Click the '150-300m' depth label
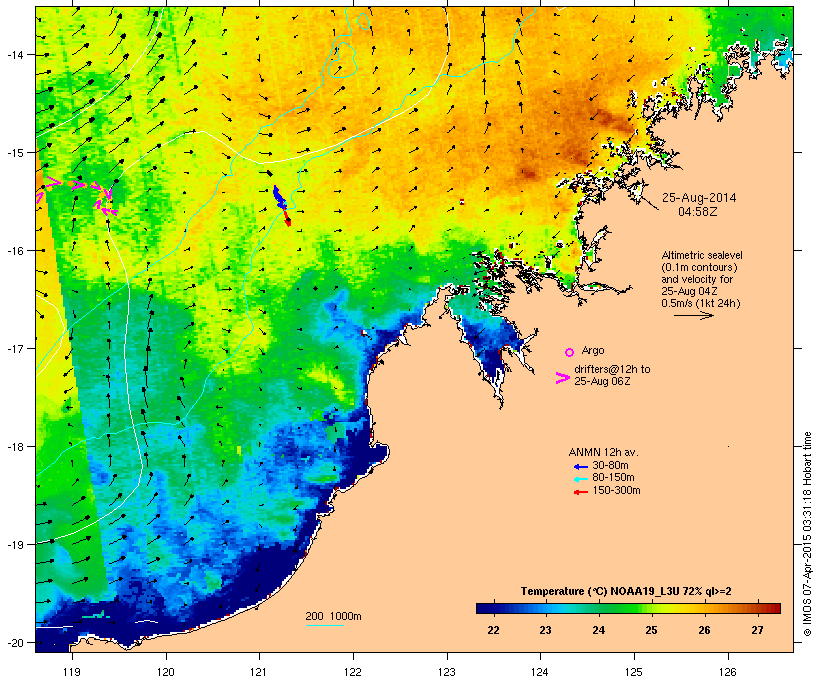 (x=616, y=491)
